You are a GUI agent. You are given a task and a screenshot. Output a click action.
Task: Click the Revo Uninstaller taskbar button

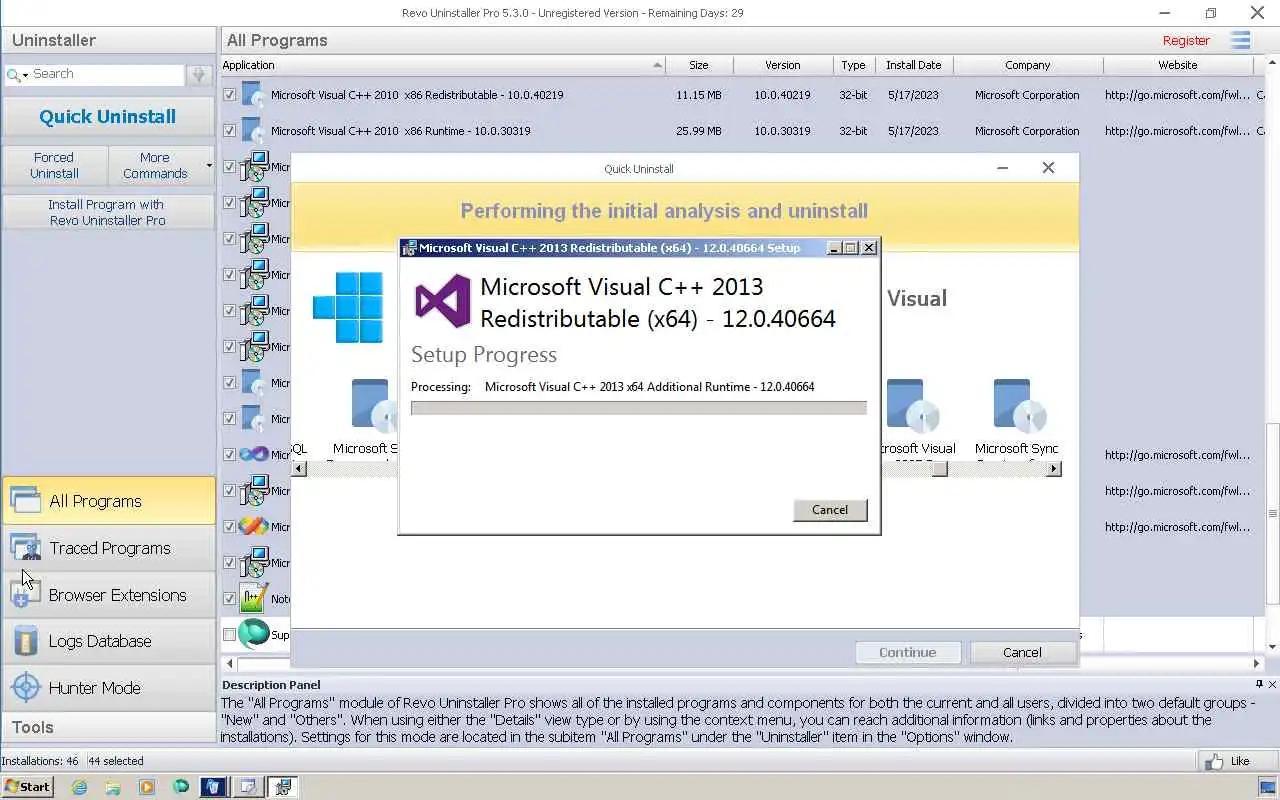click(214, 787)
